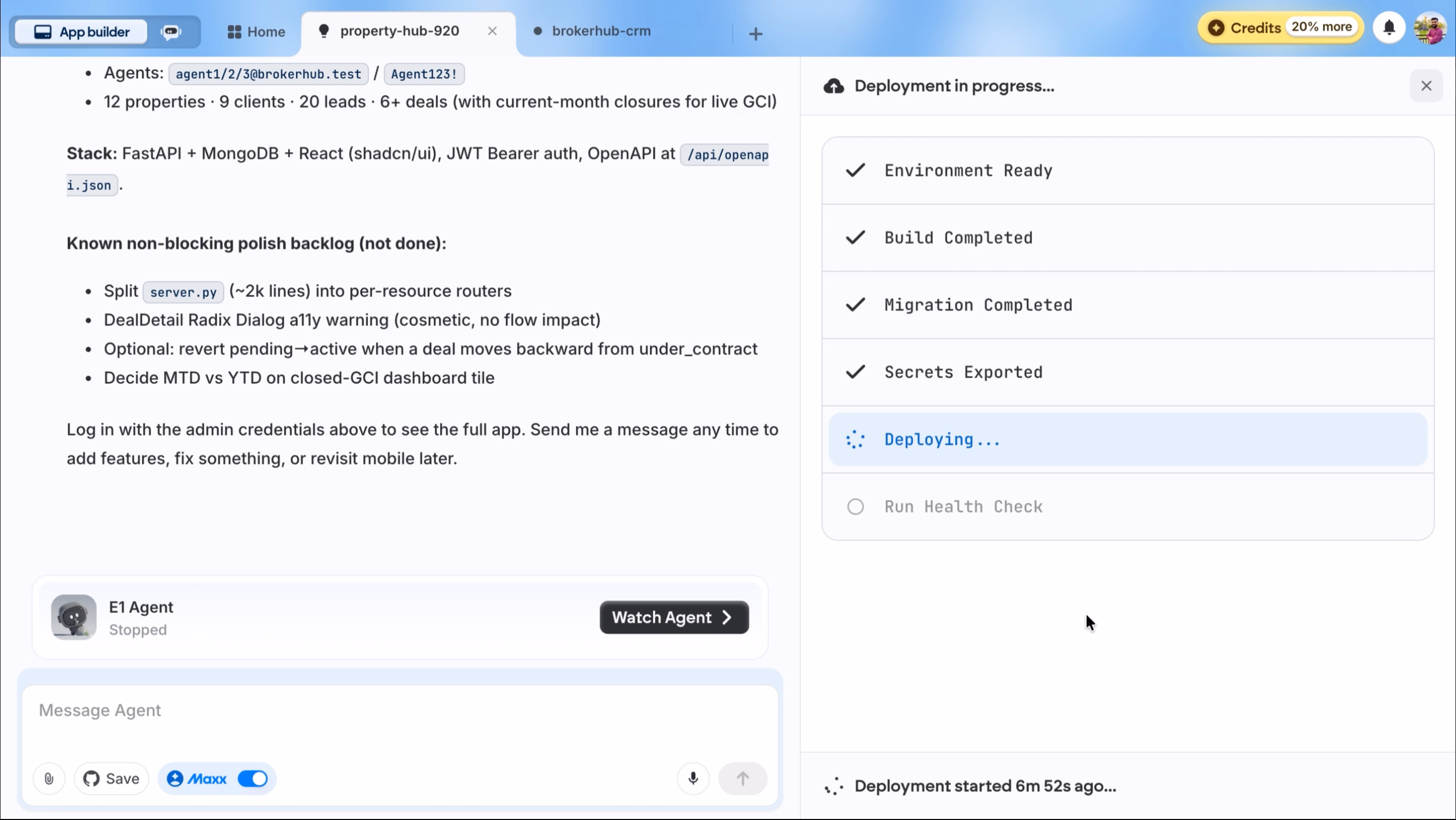The width and height of the screenshot is (1456, 820).
Task: Select the Environment Ready step
Action: pyautogui.click(x=1128, y=171)
